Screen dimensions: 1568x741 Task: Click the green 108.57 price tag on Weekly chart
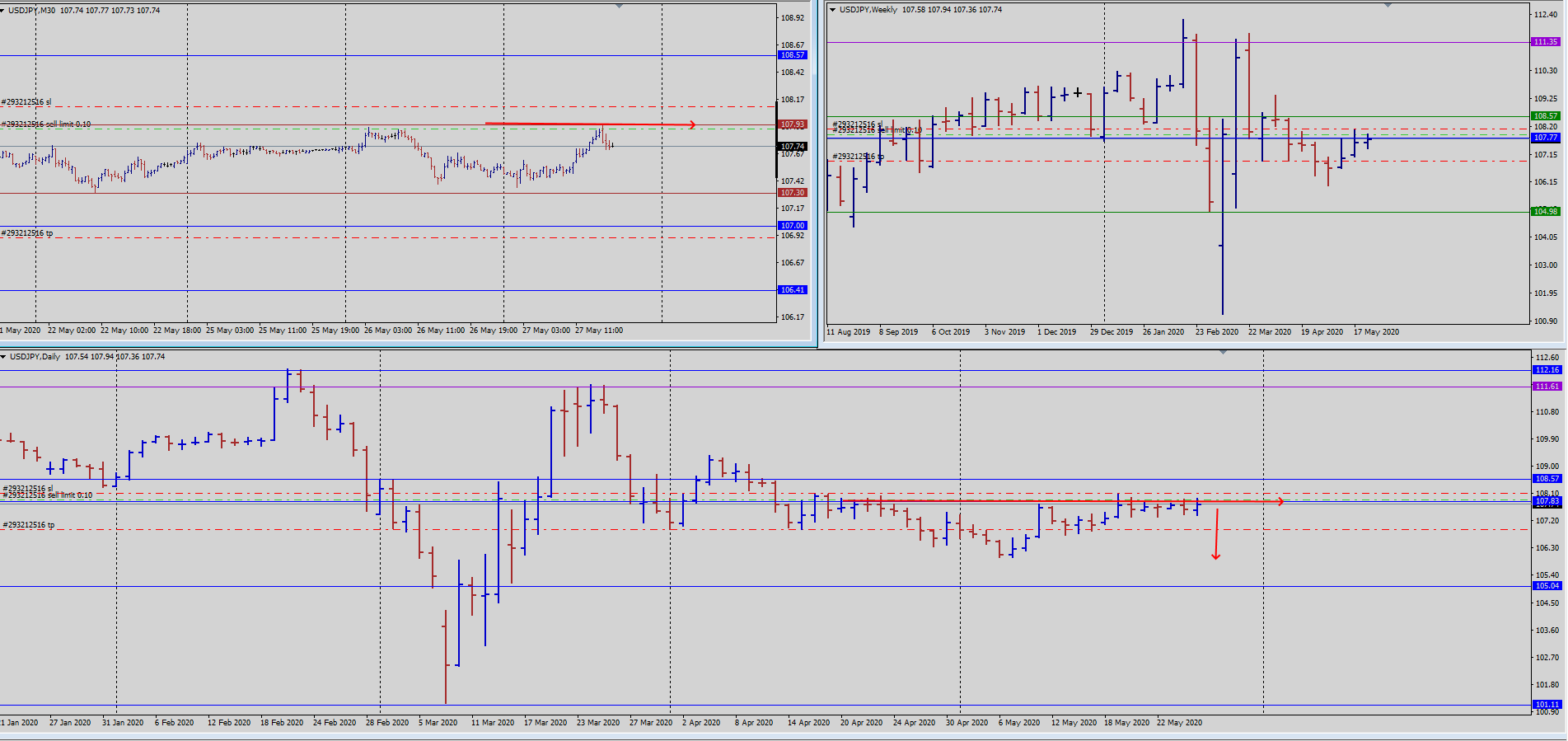(1545, 116)
